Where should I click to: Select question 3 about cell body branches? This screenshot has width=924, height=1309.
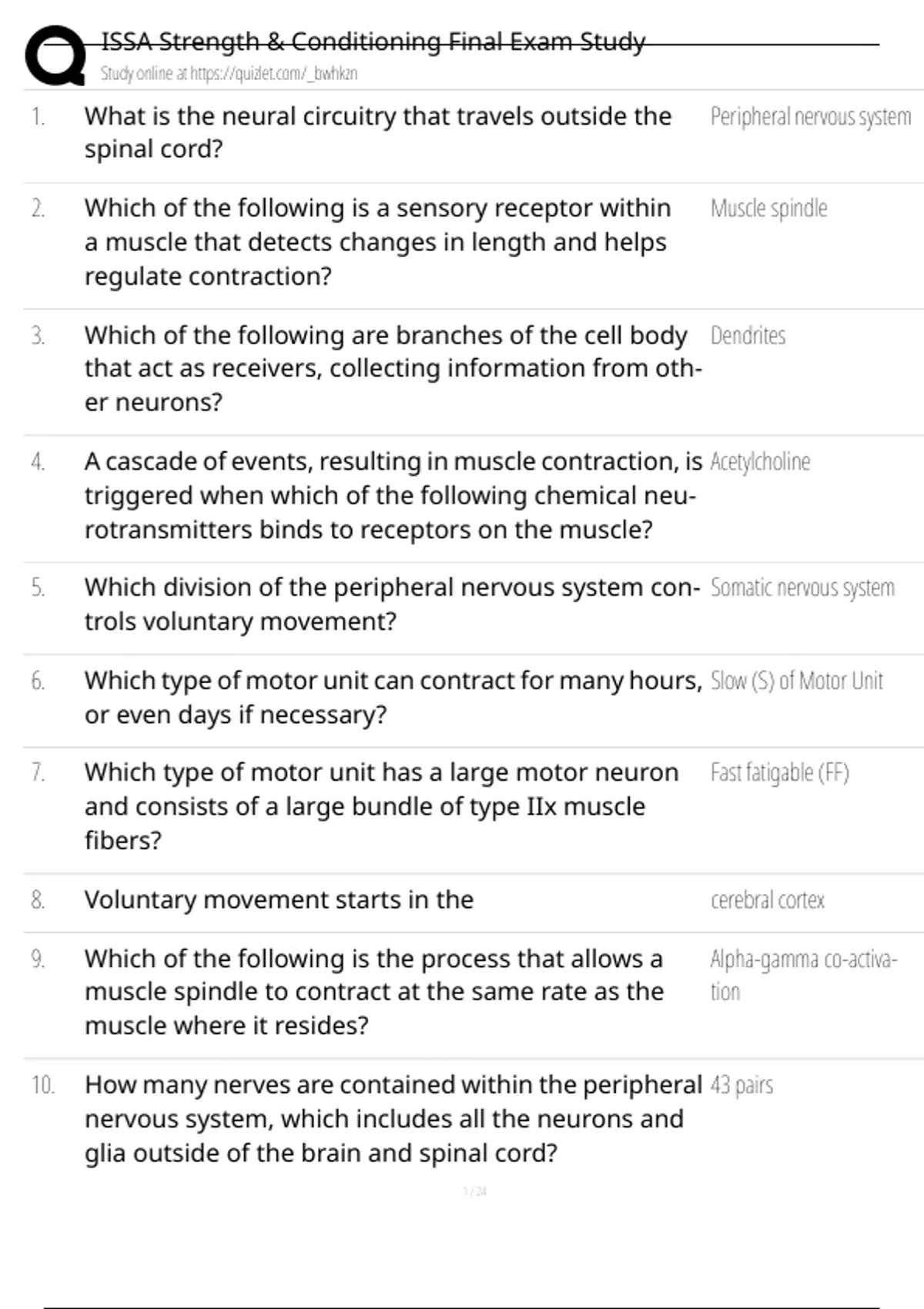393,368
